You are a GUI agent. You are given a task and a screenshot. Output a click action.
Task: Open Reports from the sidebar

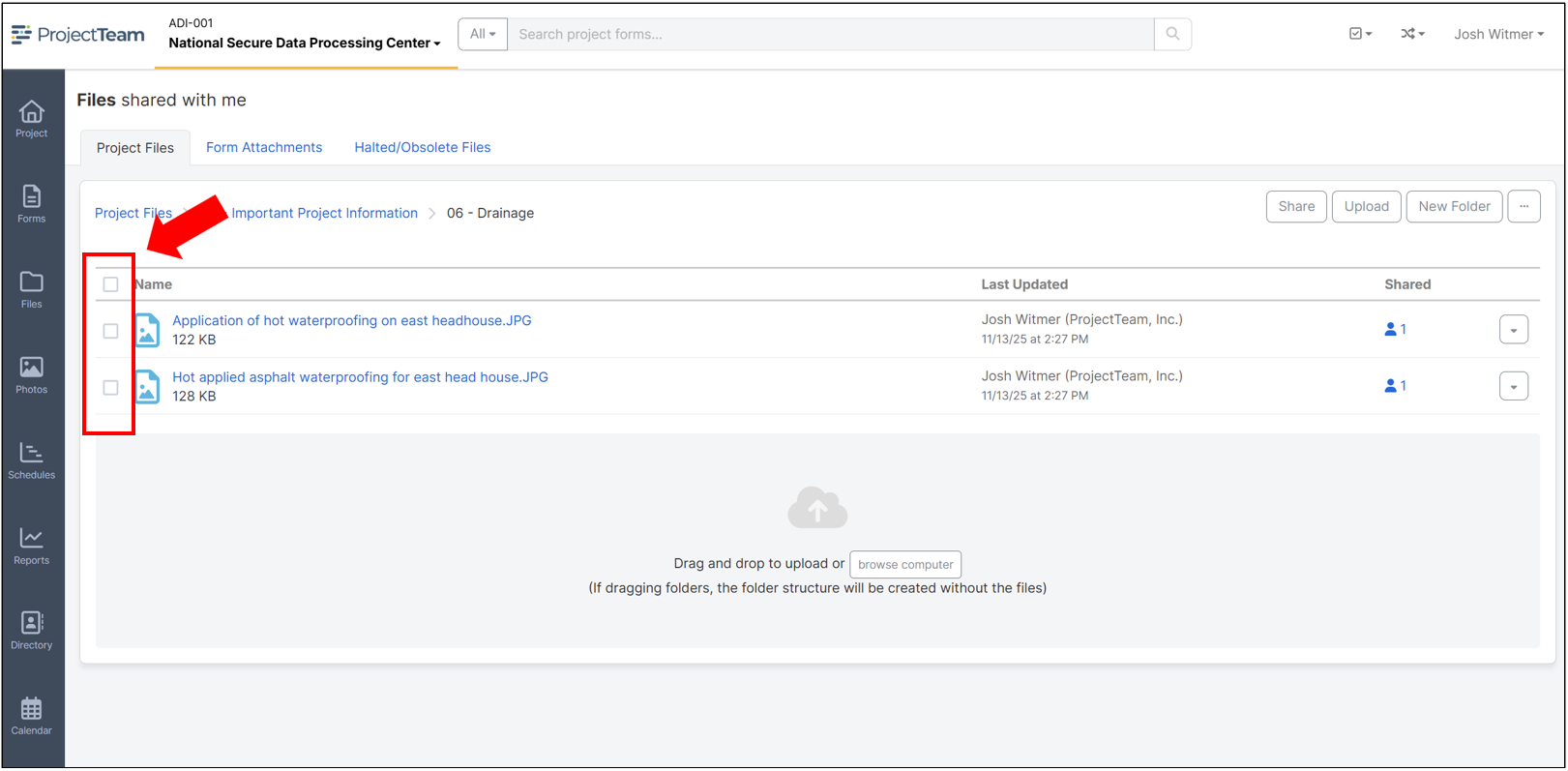pyautogui.click(x=32, y=546)
